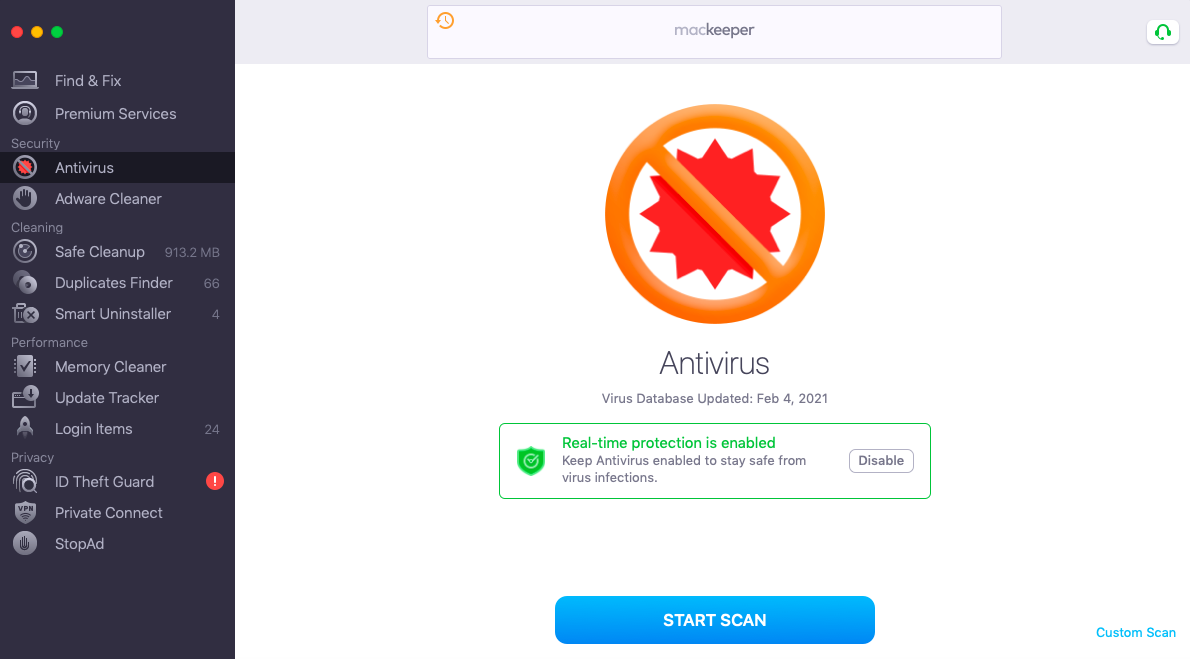The image size is (1190, 659).
Task: Open ID Theft Guard section
Action: [x=104, y=481]
